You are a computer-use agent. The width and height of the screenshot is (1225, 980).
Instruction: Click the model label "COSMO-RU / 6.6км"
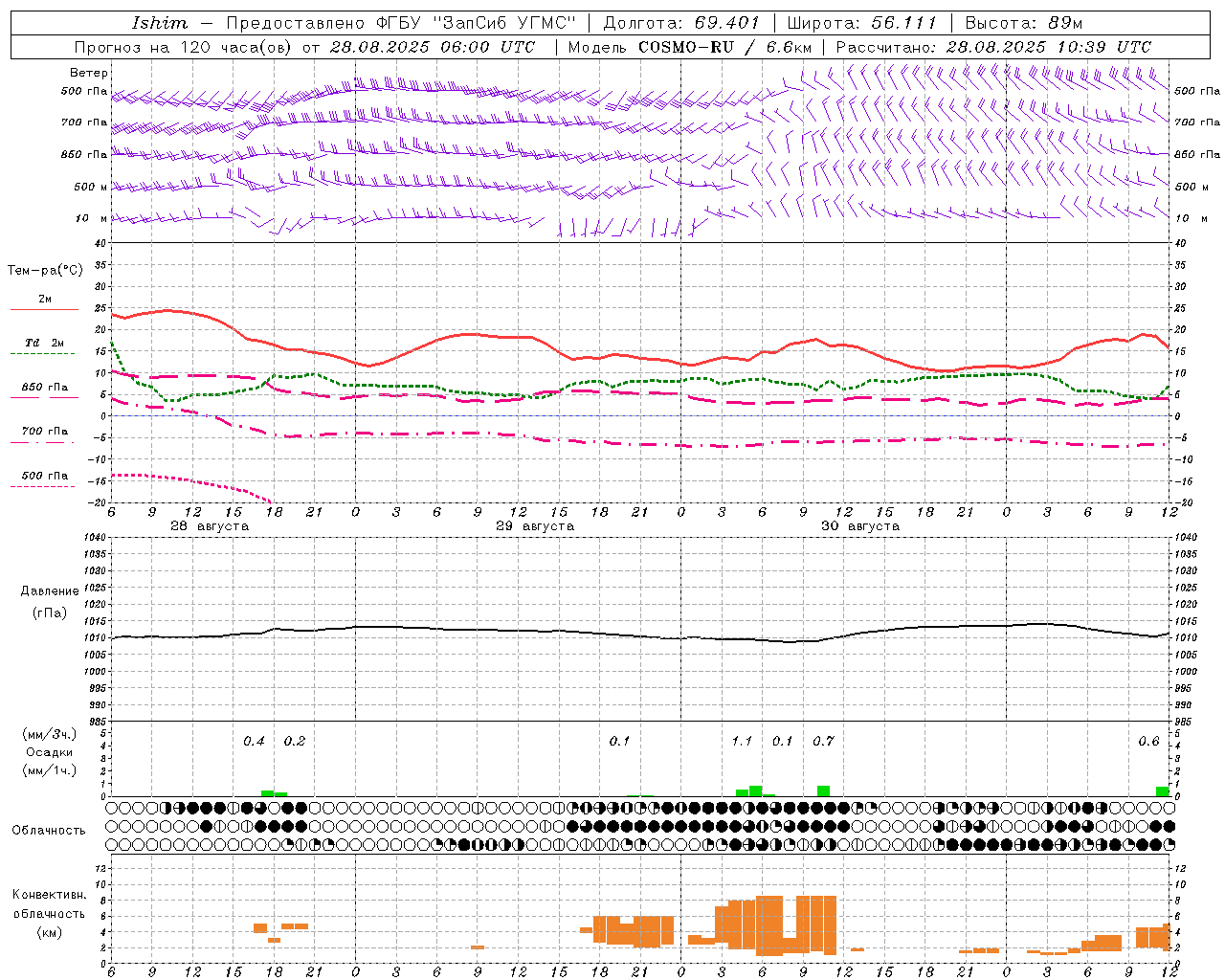[724, 47]
